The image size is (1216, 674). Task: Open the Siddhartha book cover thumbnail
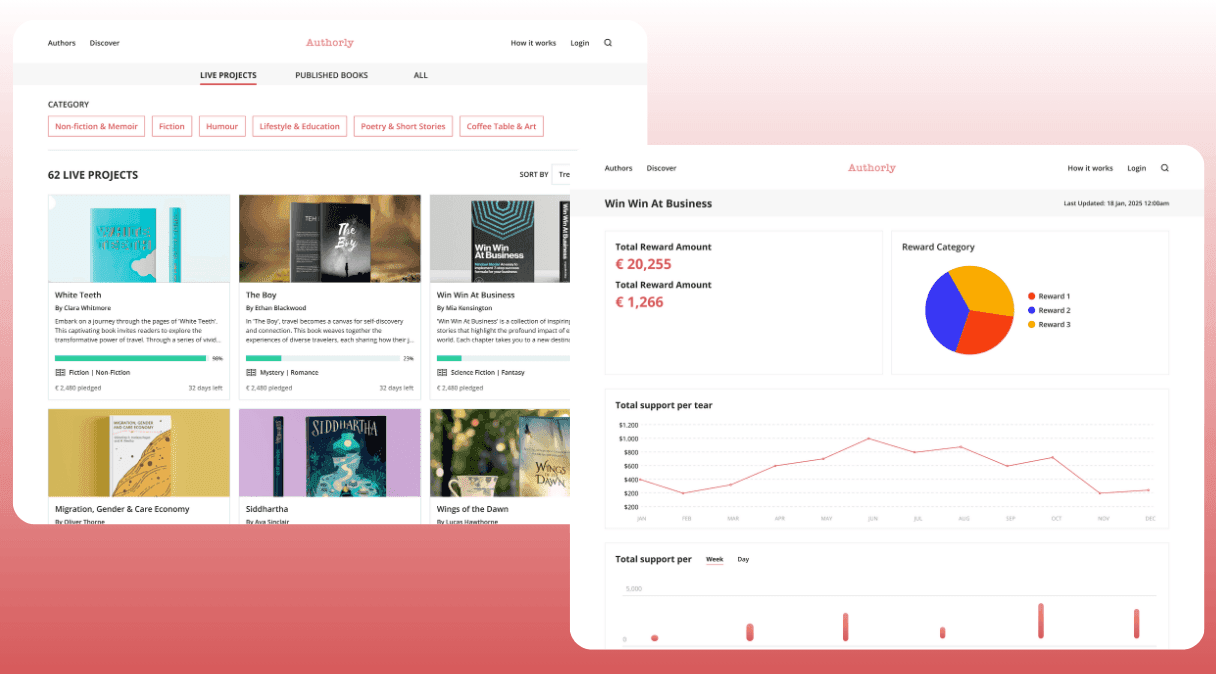(330, 453)
